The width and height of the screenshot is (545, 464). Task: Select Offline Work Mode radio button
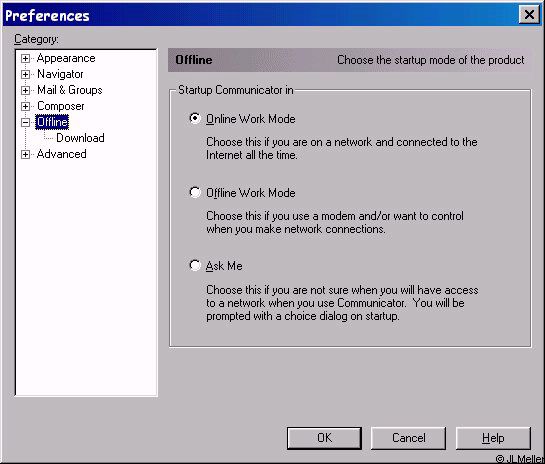[x=195, y=192]
